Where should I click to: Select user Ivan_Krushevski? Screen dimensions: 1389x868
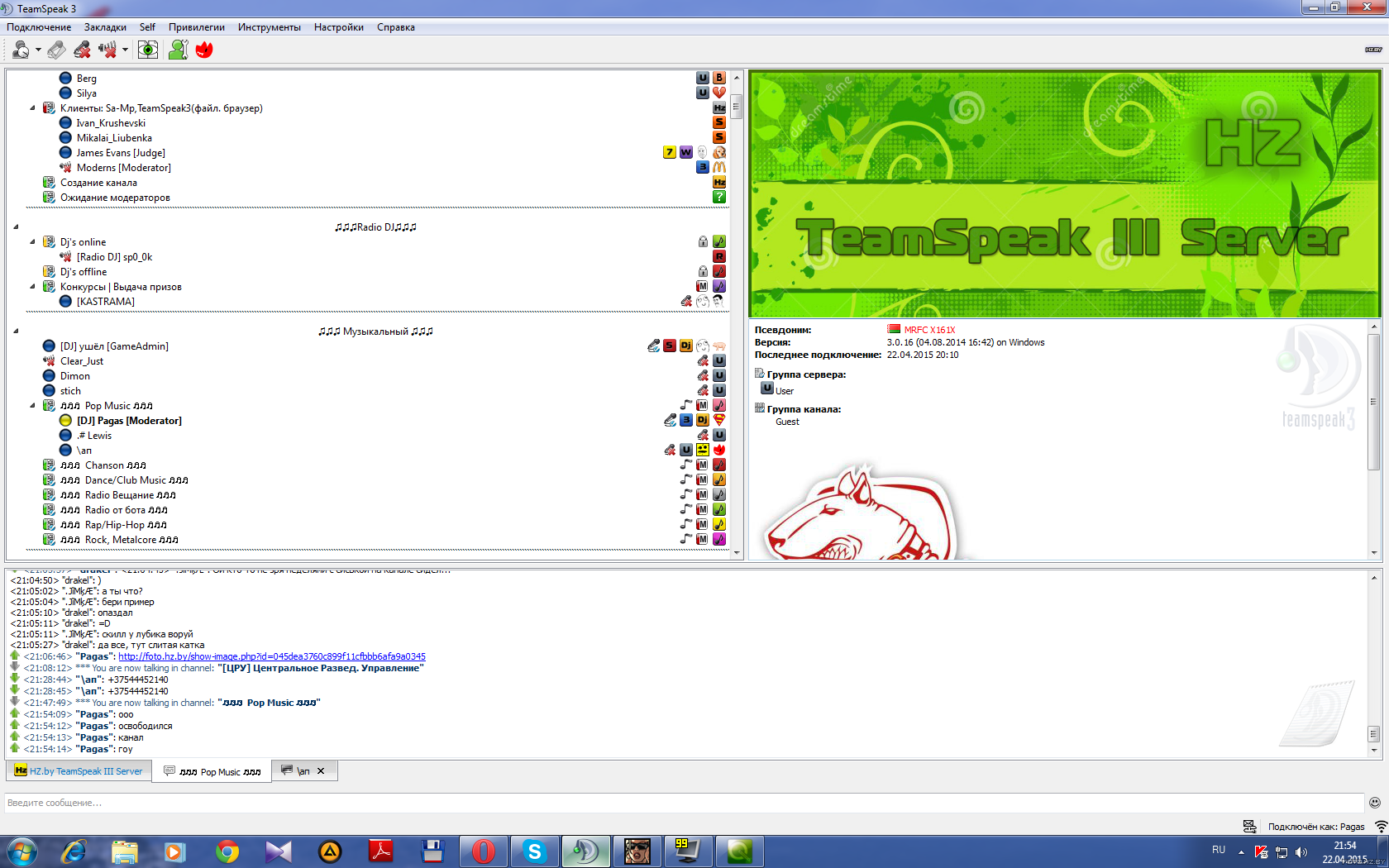click(x=111, y=123)
